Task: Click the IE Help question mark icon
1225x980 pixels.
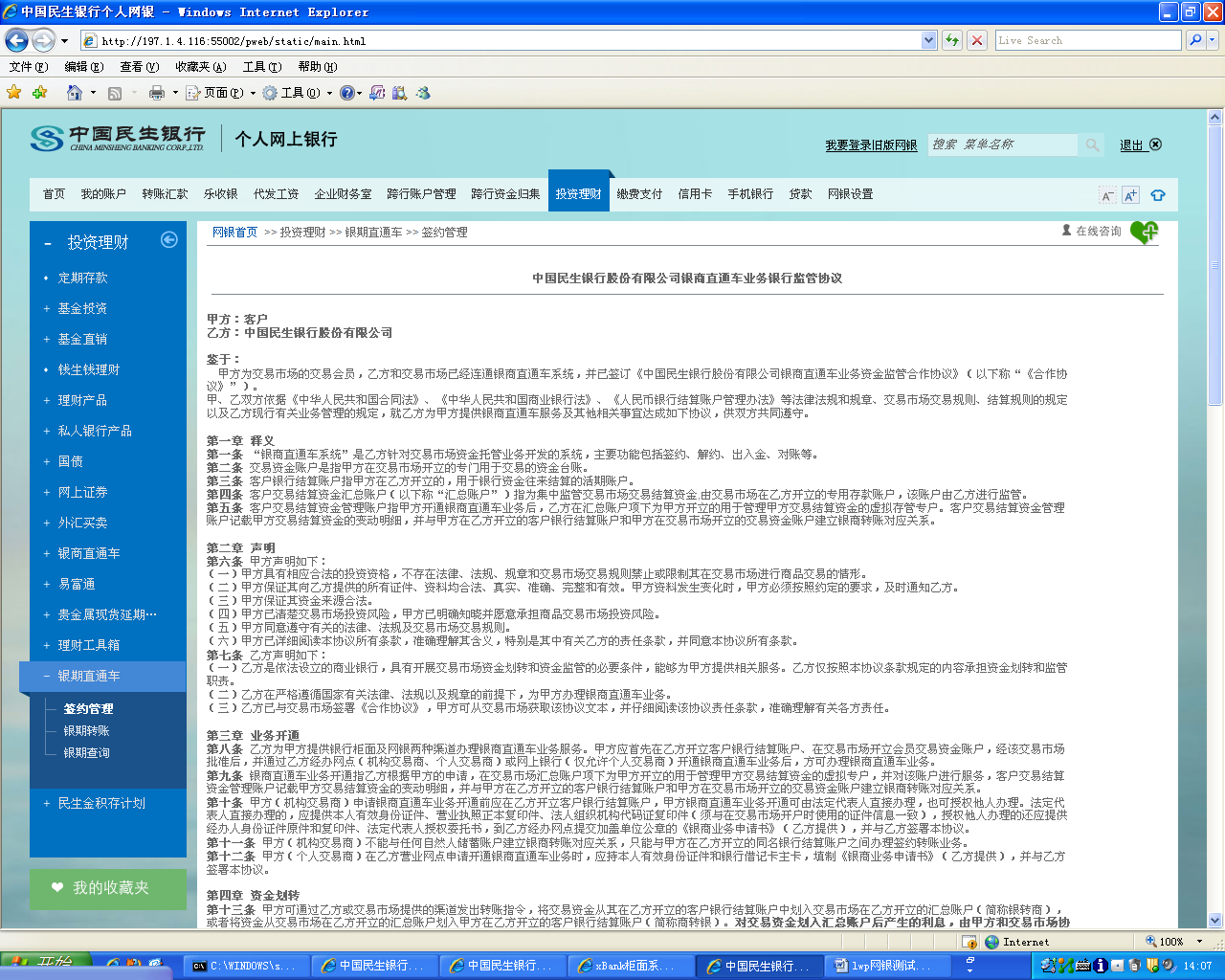Action: 346,93
